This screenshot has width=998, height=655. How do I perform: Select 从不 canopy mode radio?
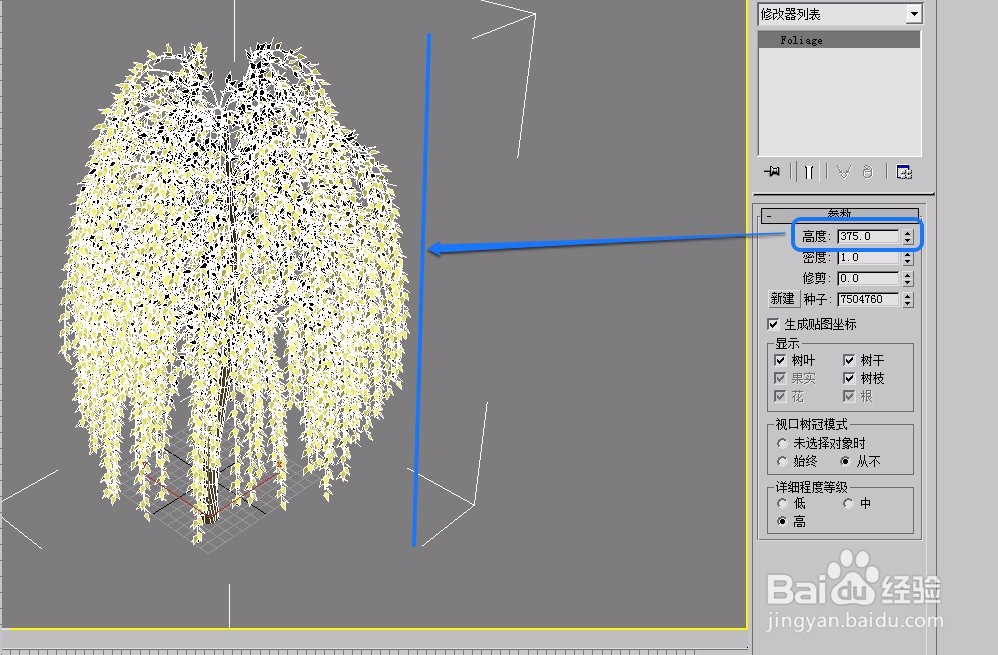pos(845,461)
